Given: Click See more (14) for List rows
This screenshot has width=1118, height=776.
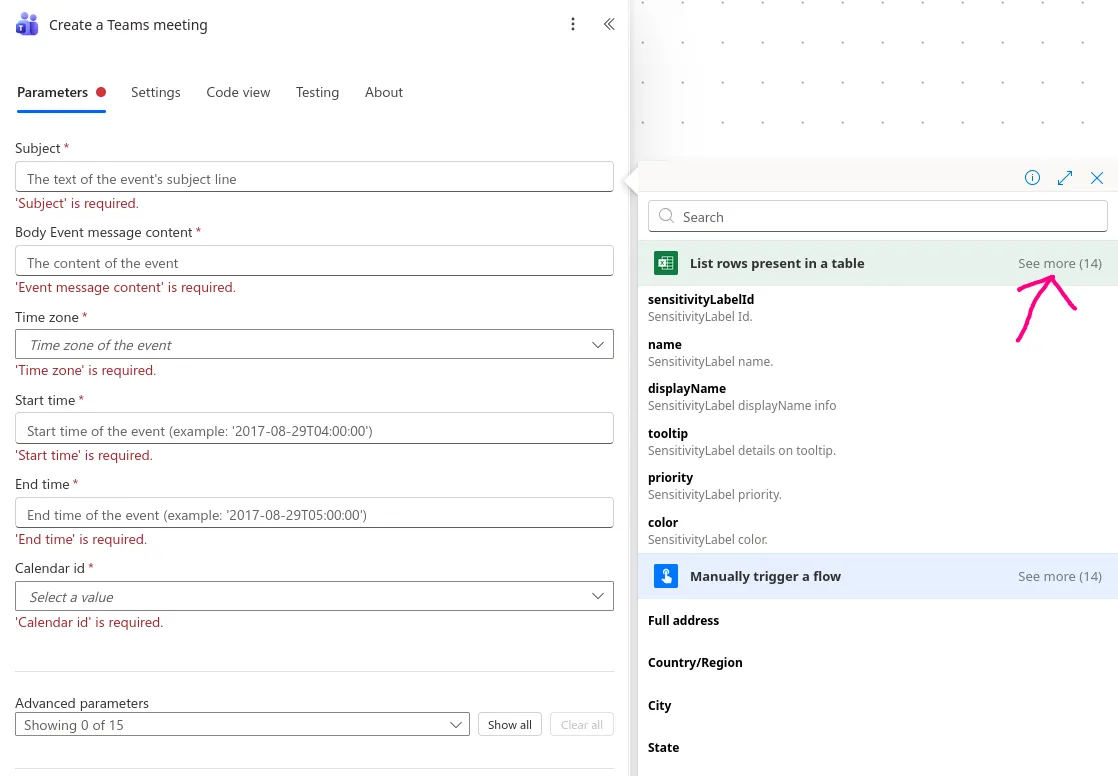Looking at the screenshot, I should pyautogui.click(x=1060, y=263).
